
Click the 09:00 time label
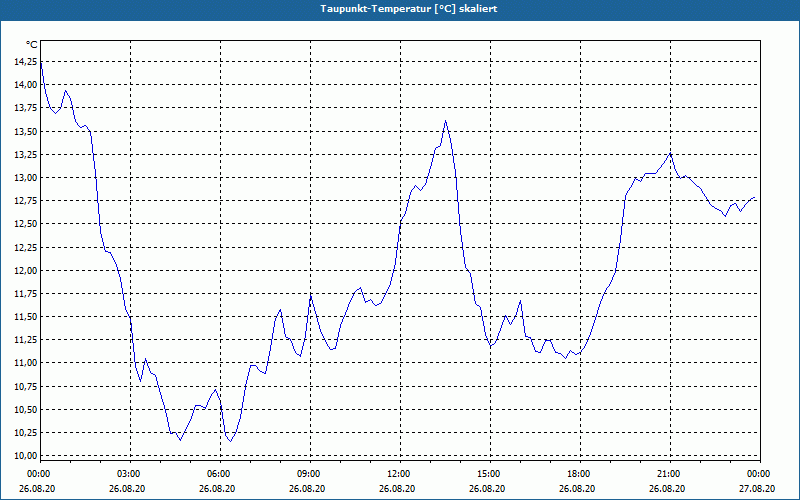click(x=310, y=474)
